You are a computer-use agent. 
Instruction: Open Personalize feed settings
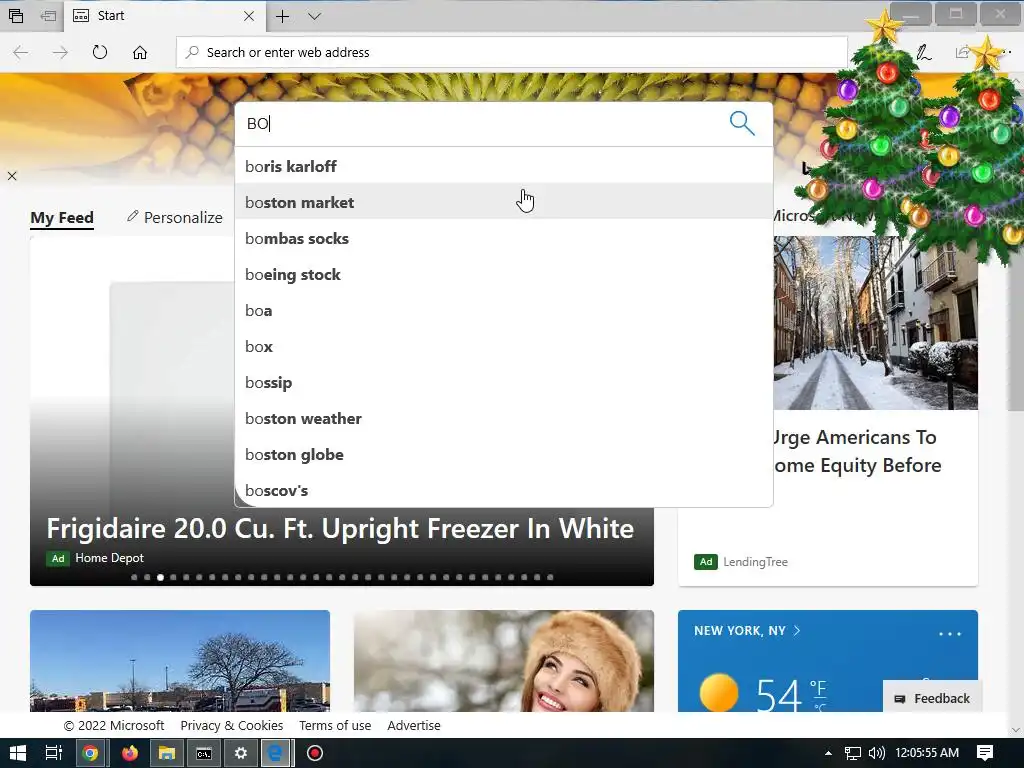174,217
